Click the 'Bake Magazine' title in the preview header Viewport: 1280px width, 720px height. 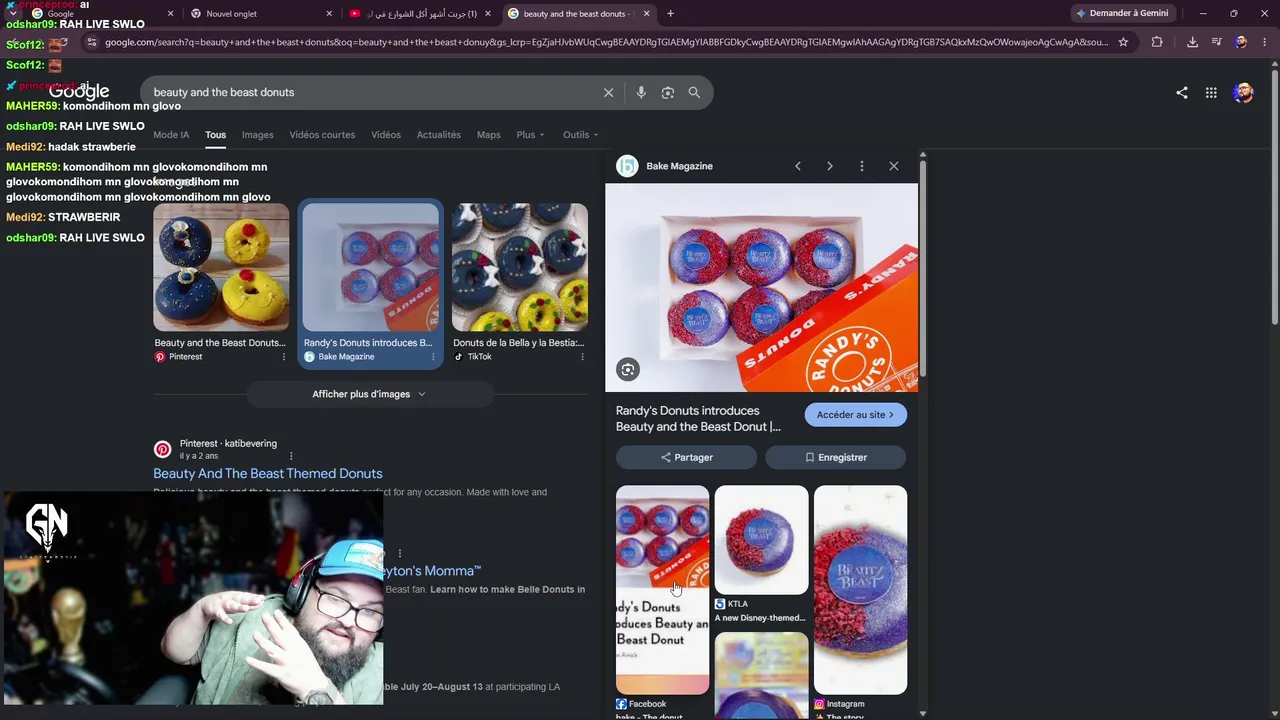pos(679,166)
